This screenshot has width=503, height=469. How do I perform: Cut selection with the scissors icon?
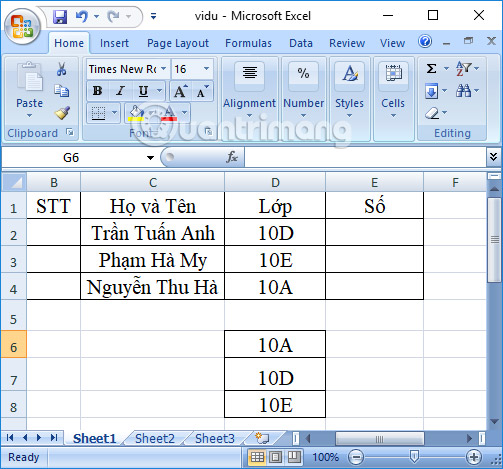coord(61,69)
